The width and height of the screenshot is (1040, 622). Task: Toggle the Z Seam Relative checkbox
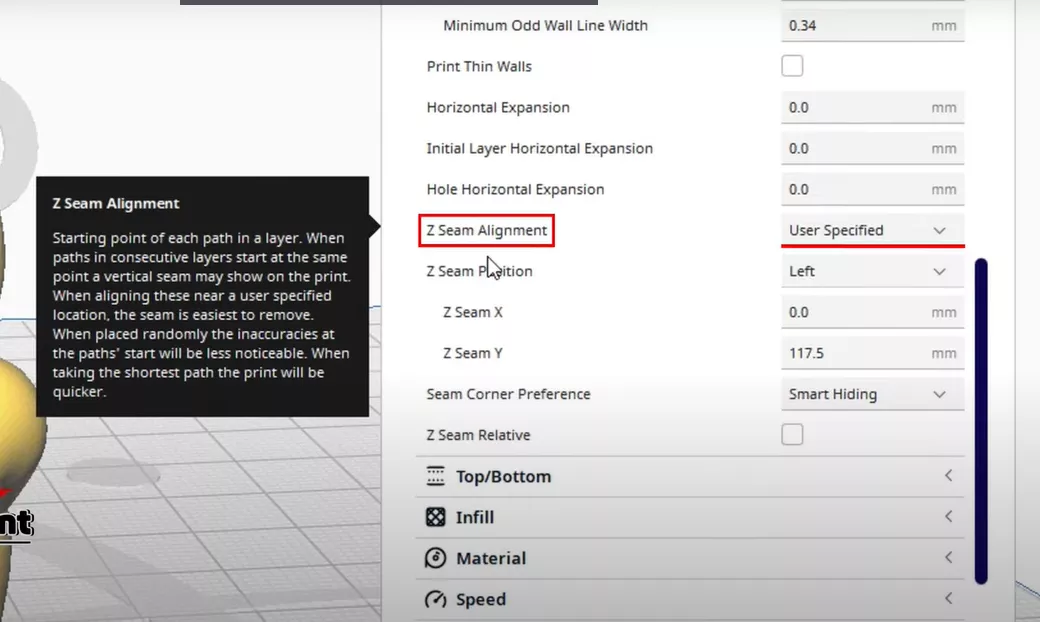(792, 435)
